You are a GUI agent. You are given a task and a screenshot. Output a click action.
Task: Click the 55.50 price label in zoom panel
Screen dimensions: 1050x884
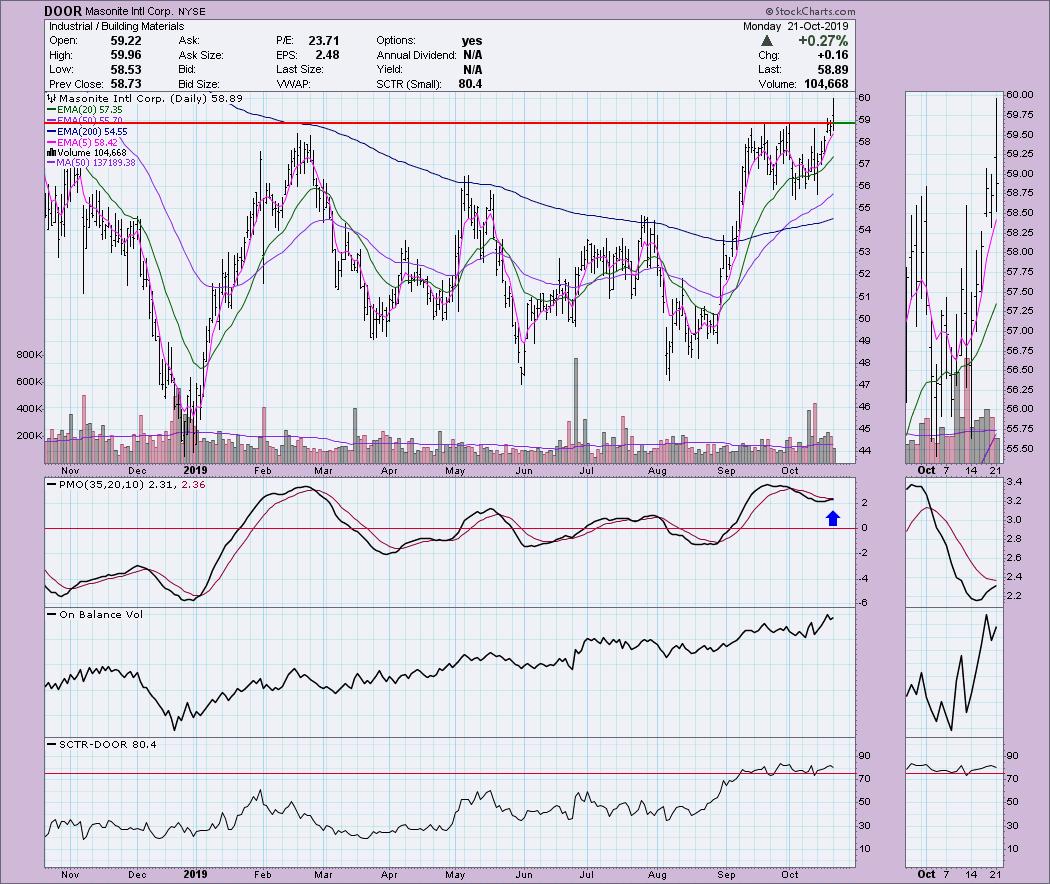[1019, 448]
